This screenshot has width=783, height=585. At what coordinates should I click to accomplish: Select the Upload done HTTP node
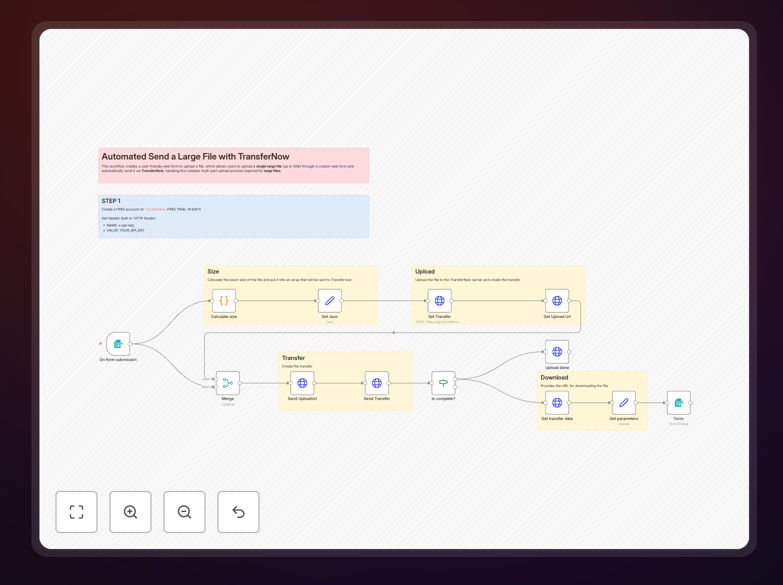[557, 352]
